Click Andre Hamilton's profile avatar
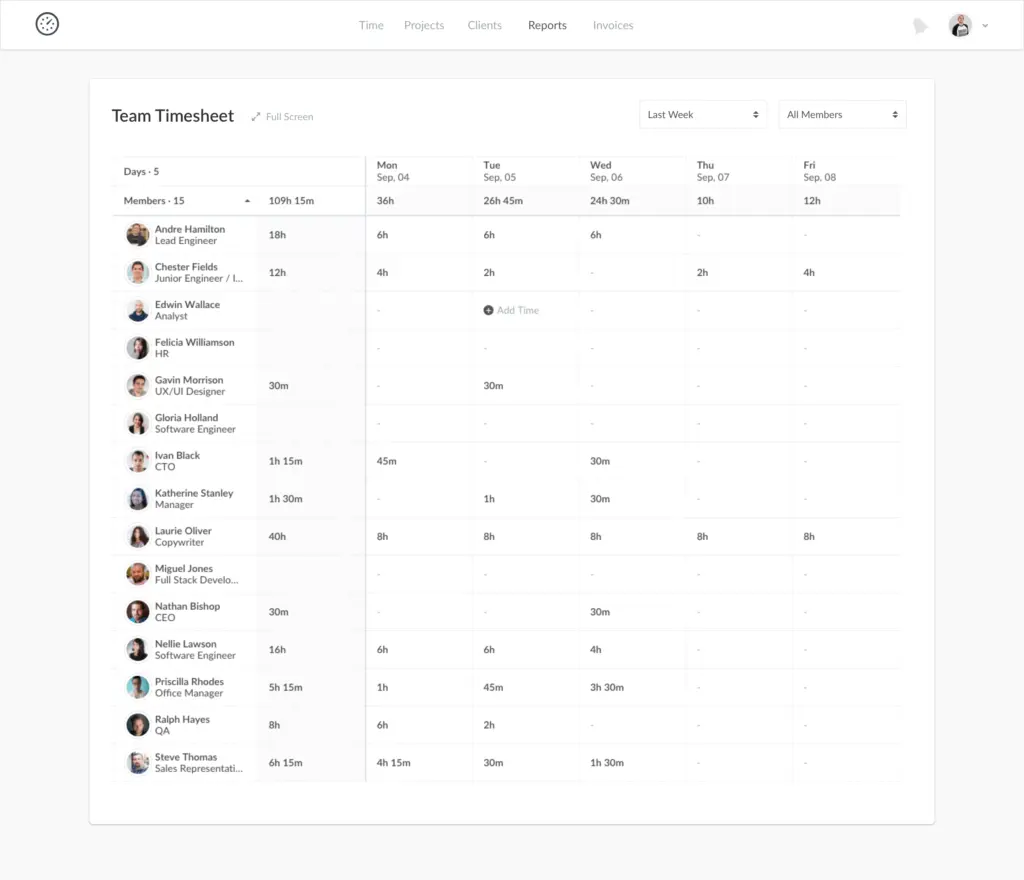This screenshot has width=1024, height=880. pos(137,234)
